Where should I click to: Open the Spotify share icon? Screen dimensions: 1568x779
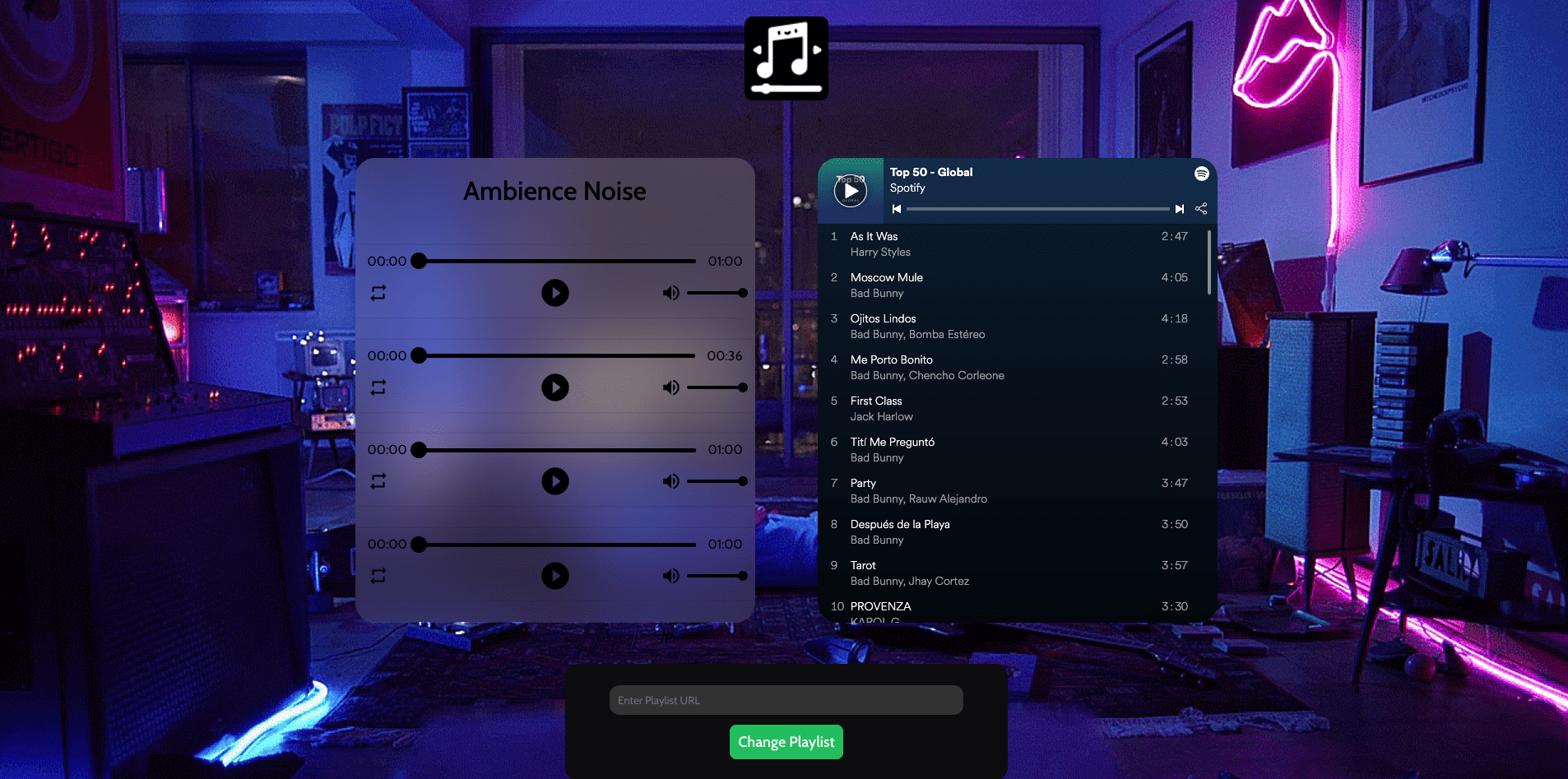(x=1201, y=209)
